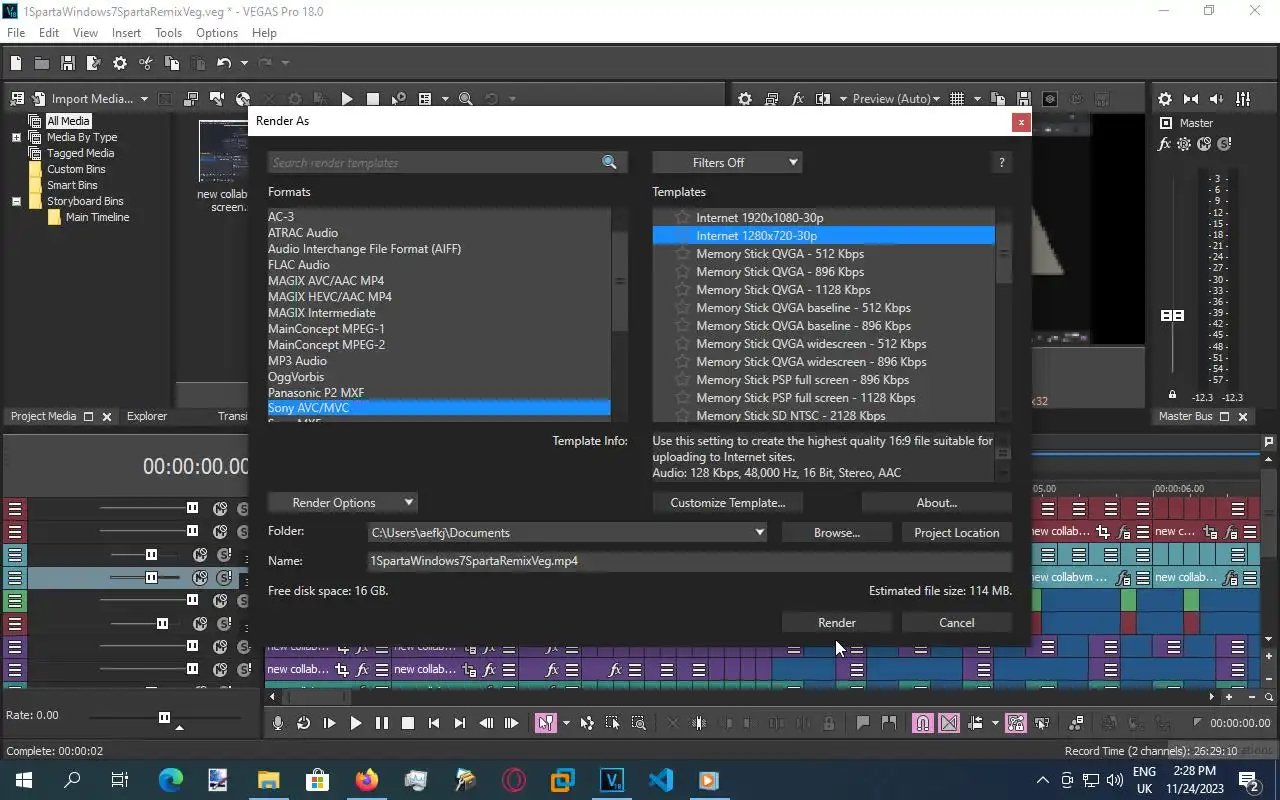The image size is (1280, 800).
Task: Adjust playback Rate slider handle
Action: [164, 717]
